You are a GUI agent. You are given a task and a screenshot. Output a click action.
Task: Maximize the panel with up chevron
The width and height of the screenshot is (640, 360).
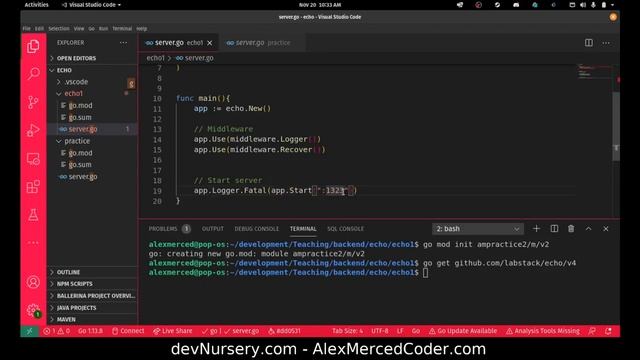[588, 229]
